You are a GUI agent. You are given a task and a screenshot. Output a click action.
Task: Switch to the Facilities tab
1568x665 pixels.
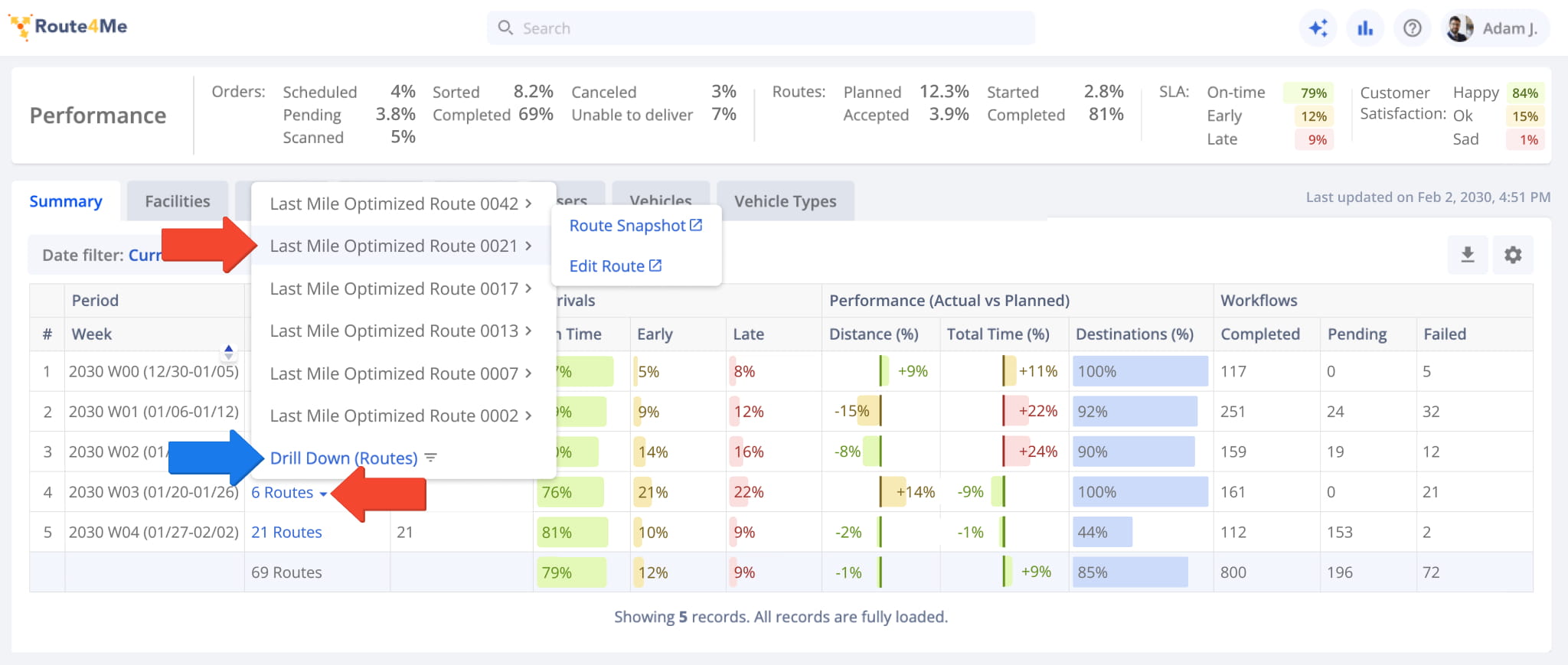click(178, 201)
